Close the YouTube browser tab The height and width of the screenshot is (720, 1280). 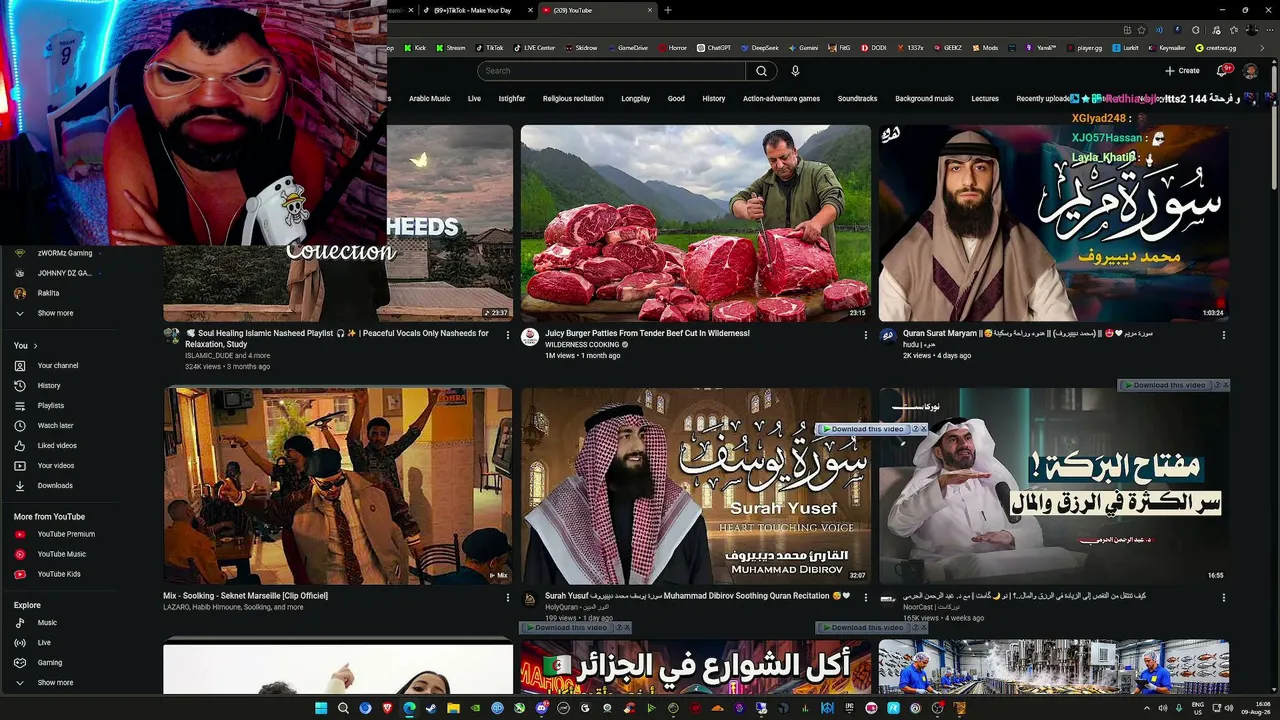point(650,10)
